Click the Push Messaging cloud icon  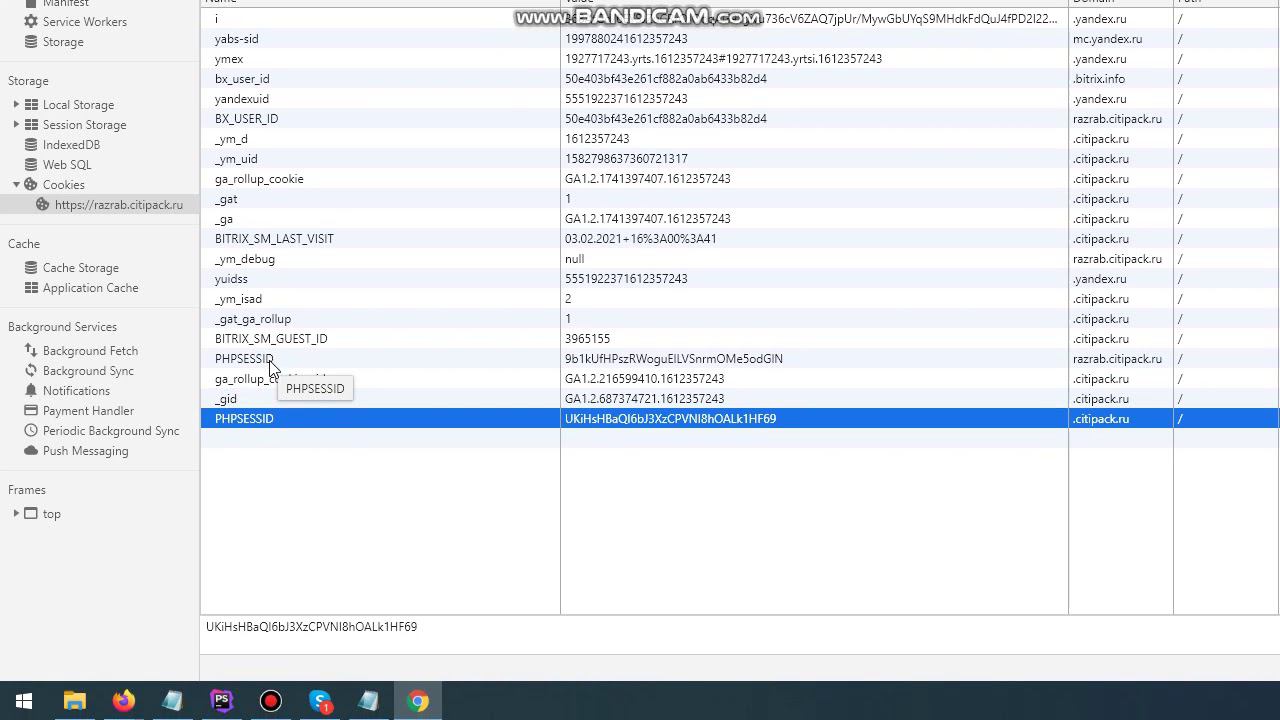point(31,450)
